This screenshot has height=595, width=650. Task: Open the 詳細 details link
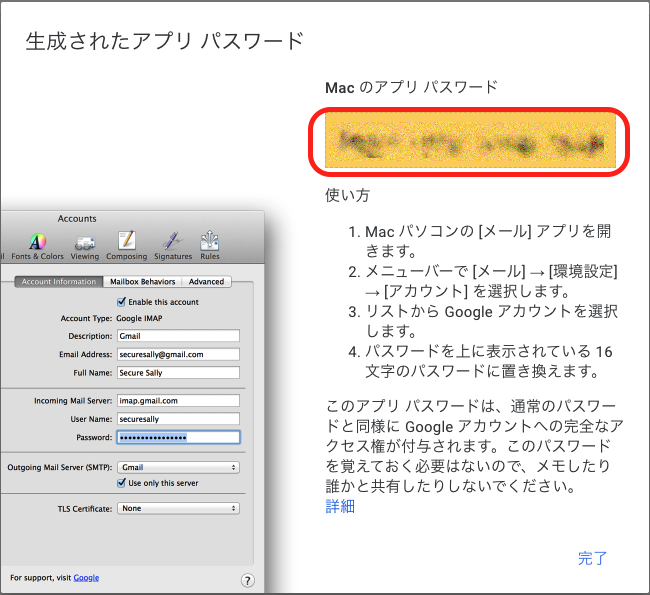(x=340, y=506)
